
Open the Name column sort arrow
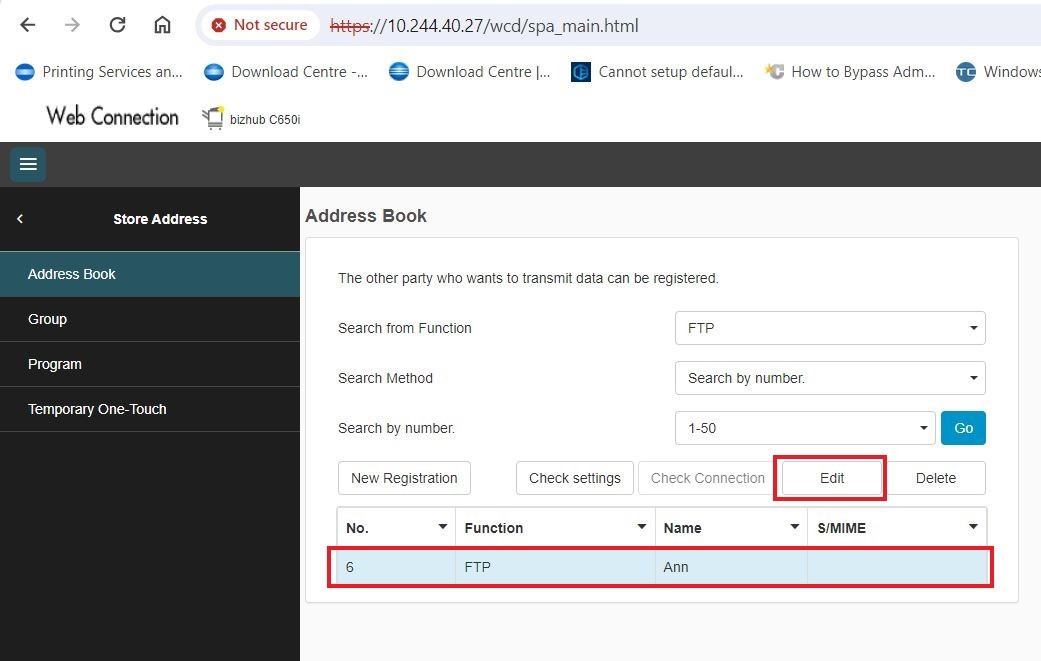pos(794,527)
